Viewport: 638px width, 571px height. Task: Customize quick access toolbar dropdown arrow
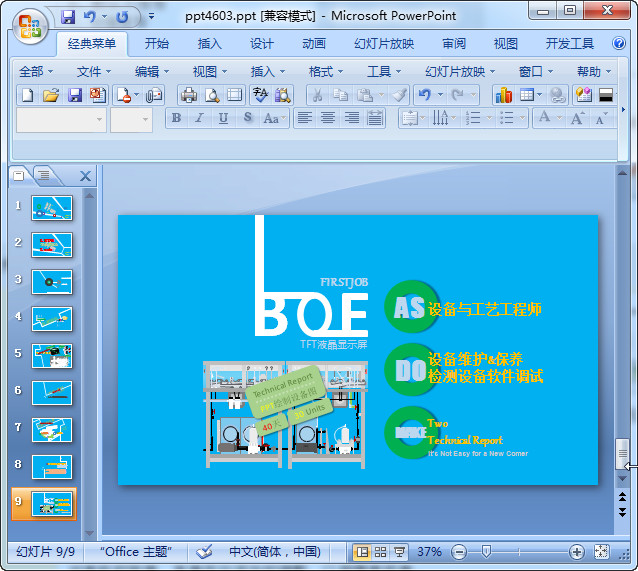pyautogui.click(x=151, y=17)
